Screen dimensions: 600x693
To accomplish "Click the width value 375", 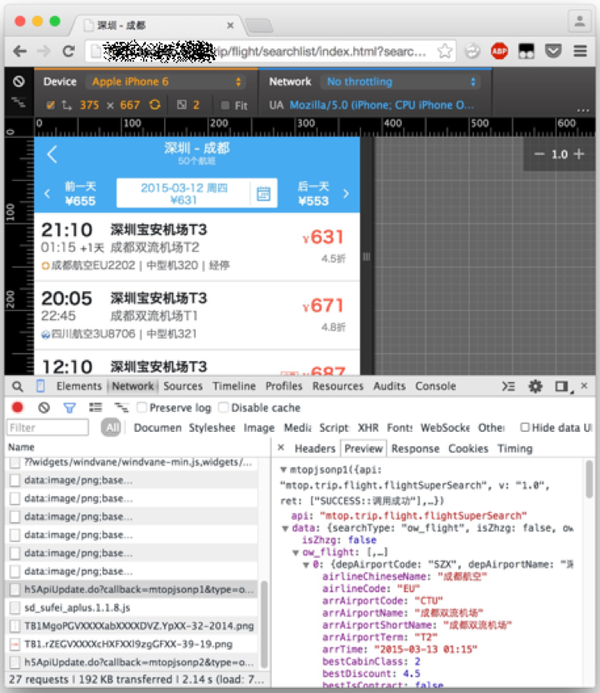I will (x=89, y=105).
